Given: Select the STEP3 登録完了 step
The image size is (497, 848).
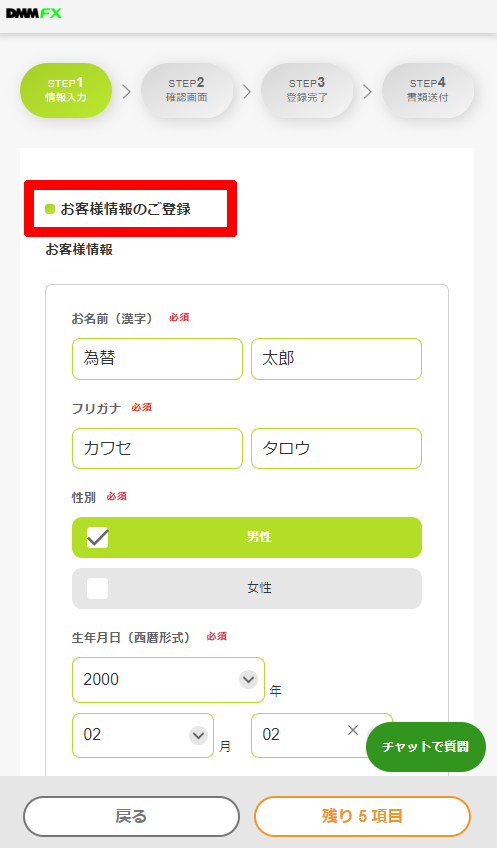Looking at the screenshot, I should pyautogui.click(x=307, y=90).
